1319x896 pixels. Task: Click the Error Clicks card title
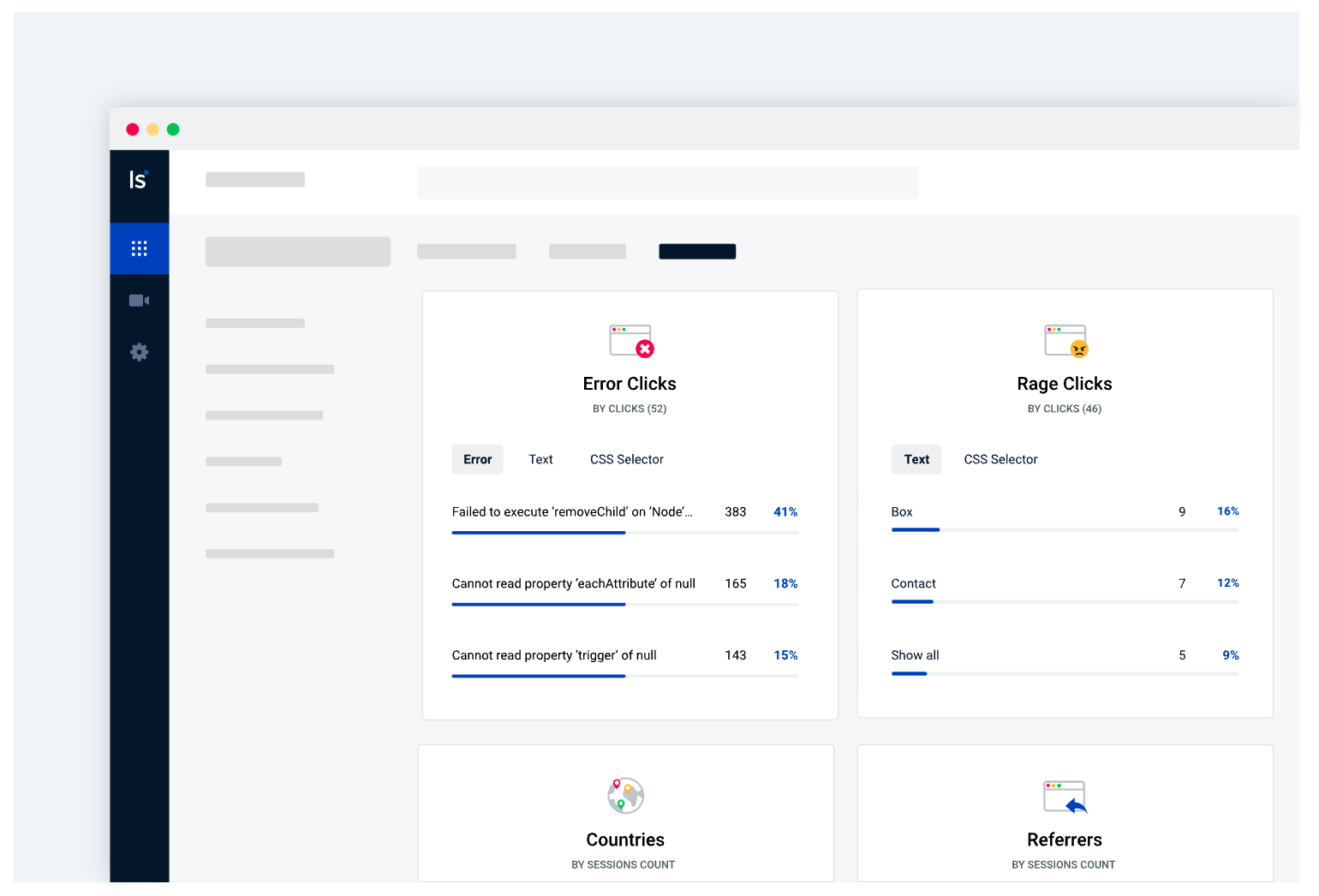click(x=630, y=384)
